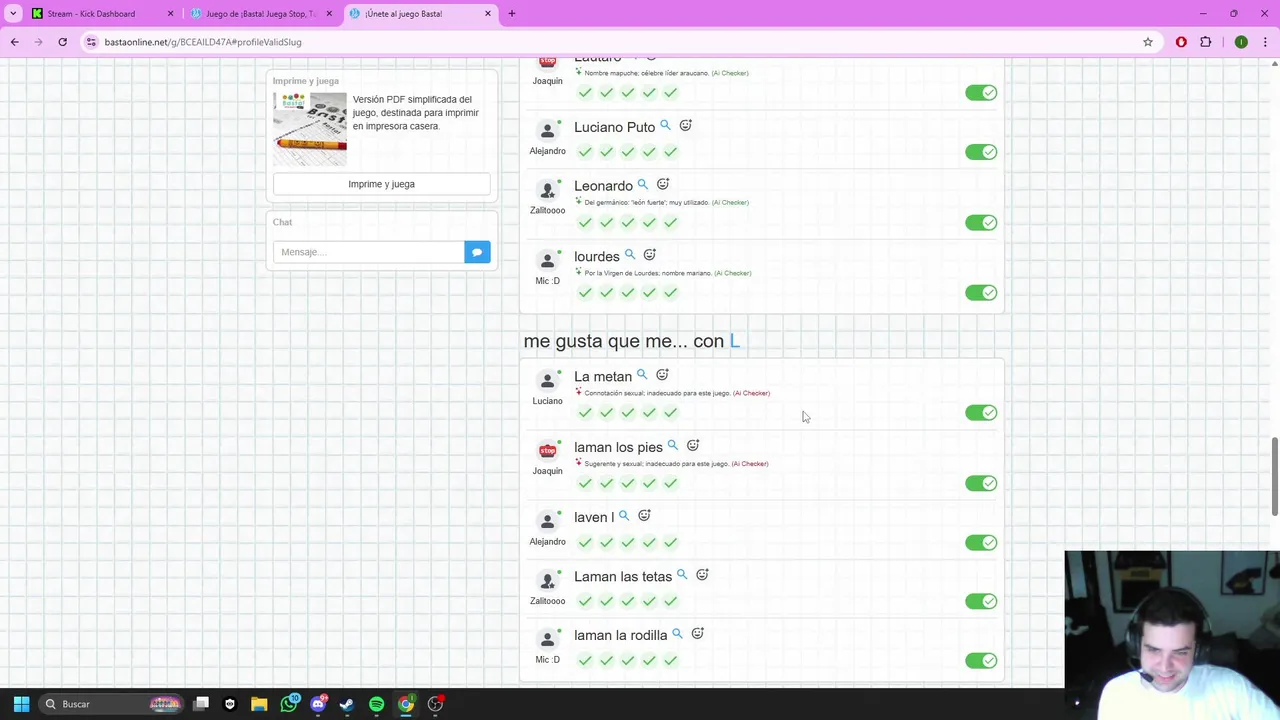This screenshot has width=1280, height=720.
Task: Open Steam from the taskbar
Action: tap(347, 704)
